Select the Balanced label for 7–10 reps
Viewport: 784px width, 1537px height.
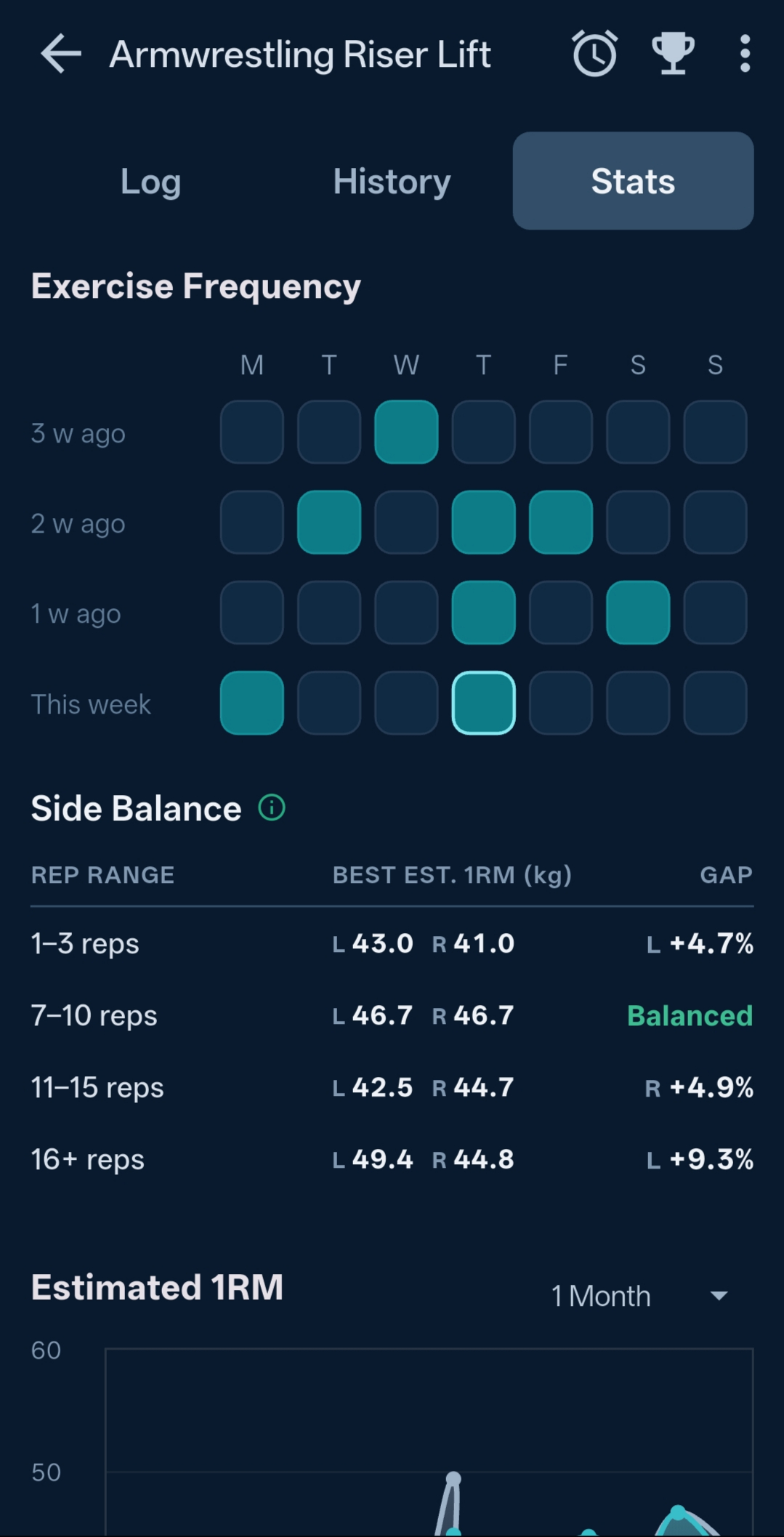(x=690, y=1015)
